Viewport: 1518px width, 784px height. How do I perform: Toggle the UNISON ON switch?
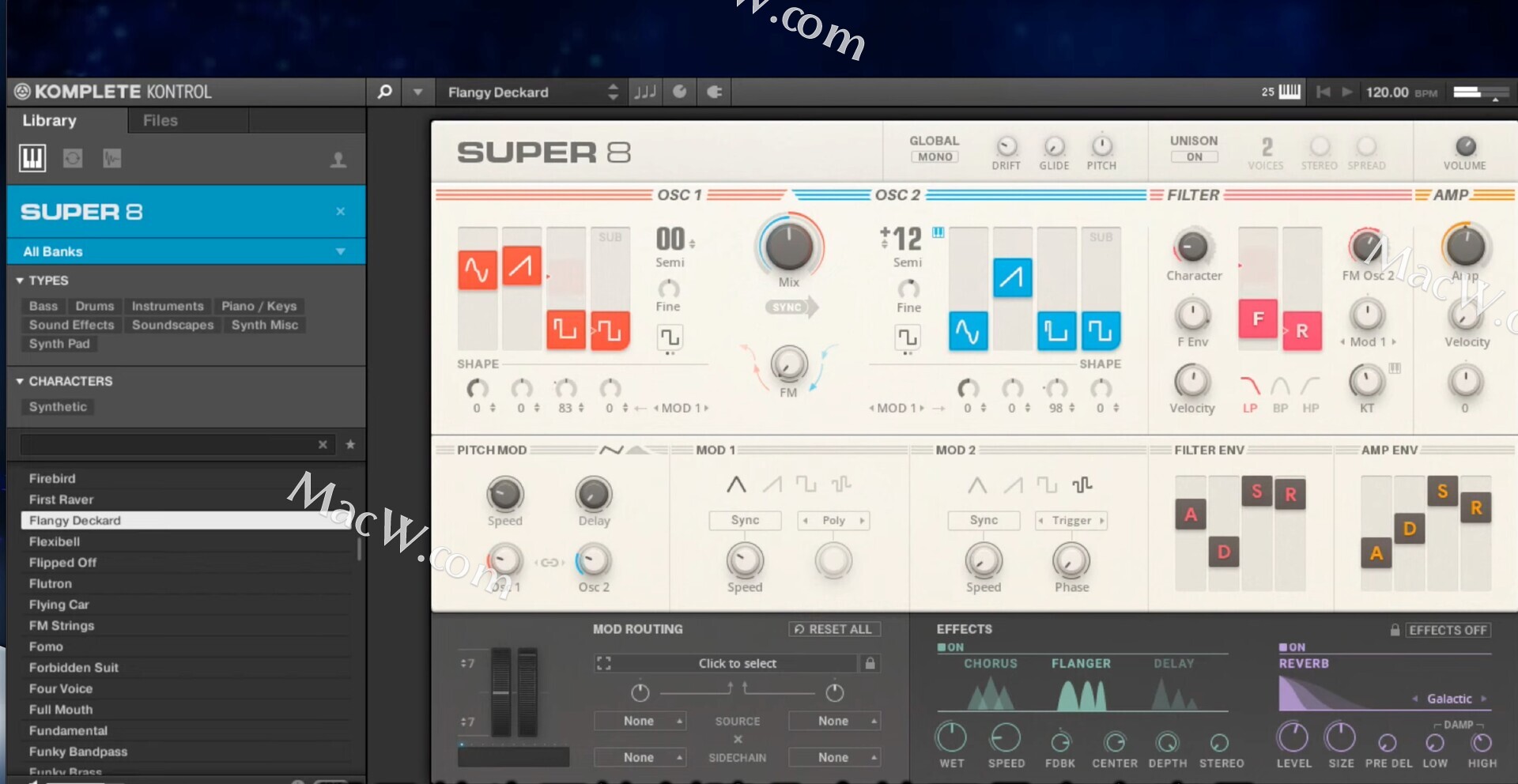coord(1194,156)
